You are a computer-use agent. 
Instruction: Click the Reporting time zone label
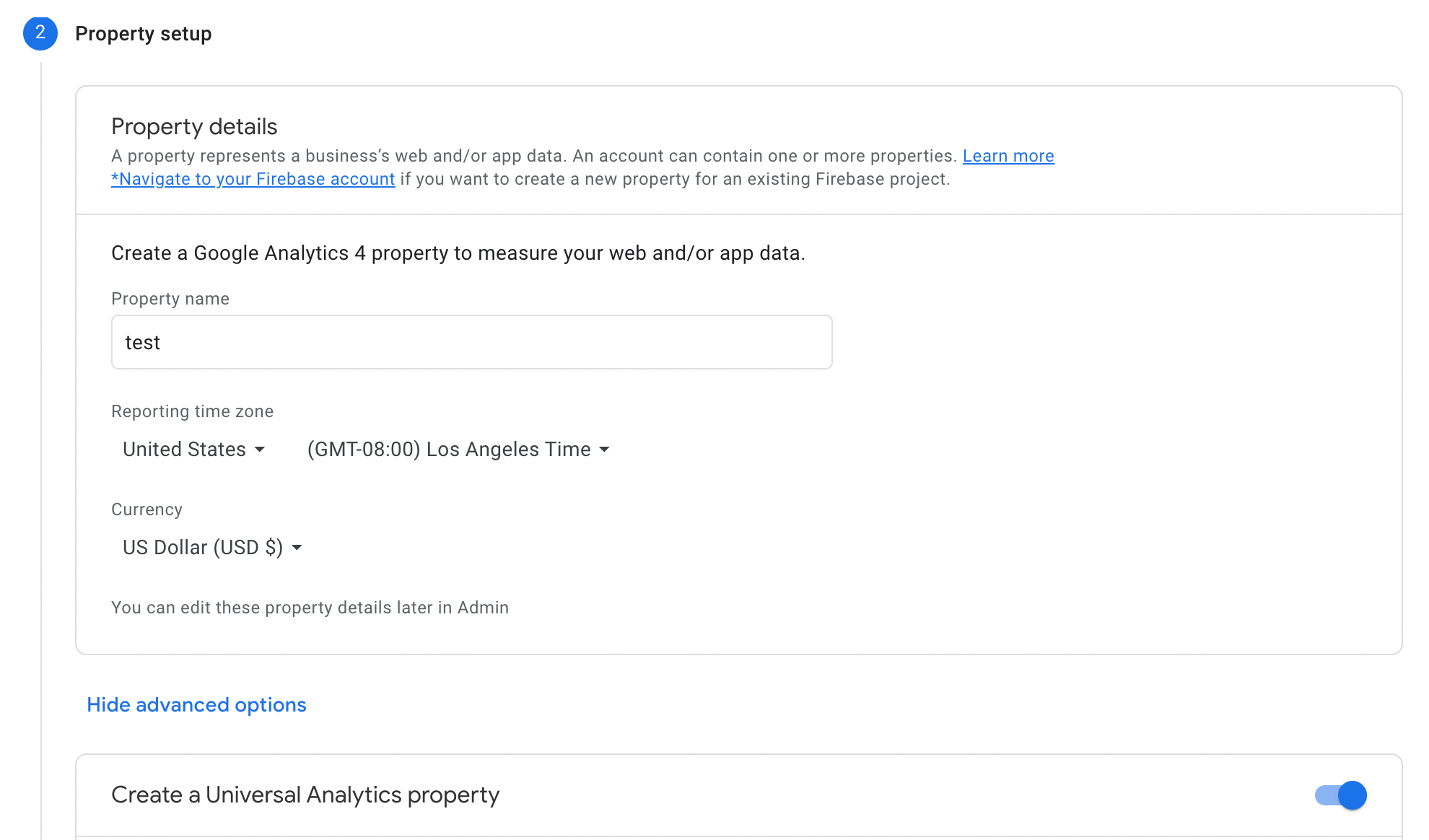click(193, 411)
